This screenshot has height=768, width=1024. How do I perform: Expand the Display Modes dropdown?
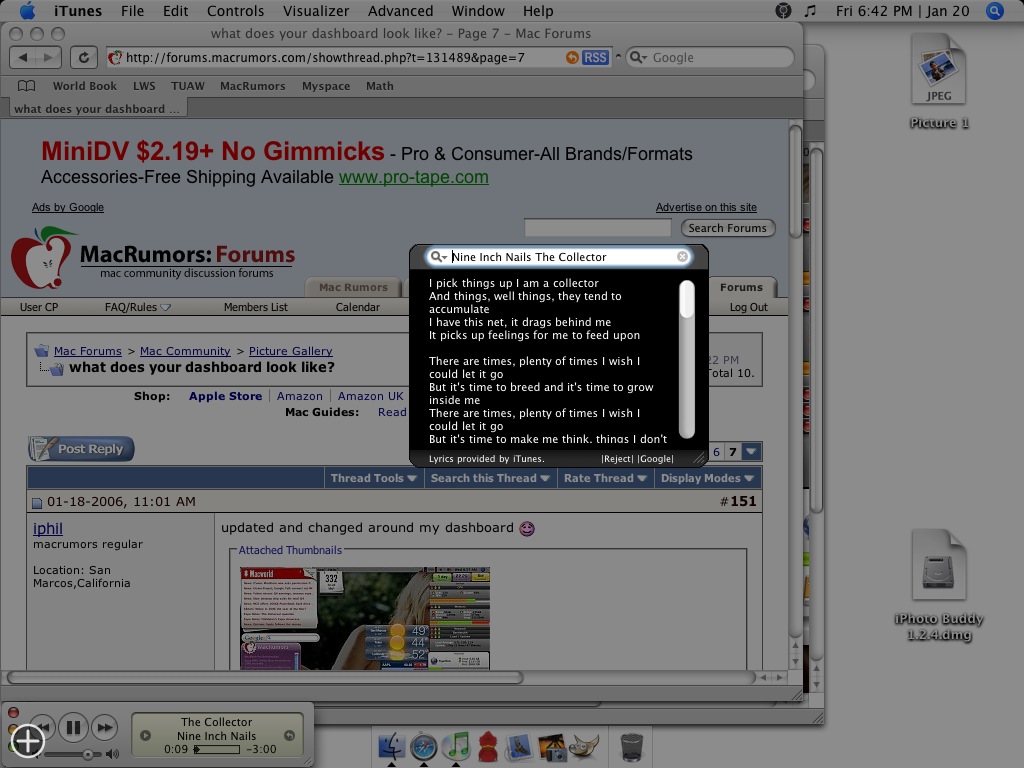point(707,478)
